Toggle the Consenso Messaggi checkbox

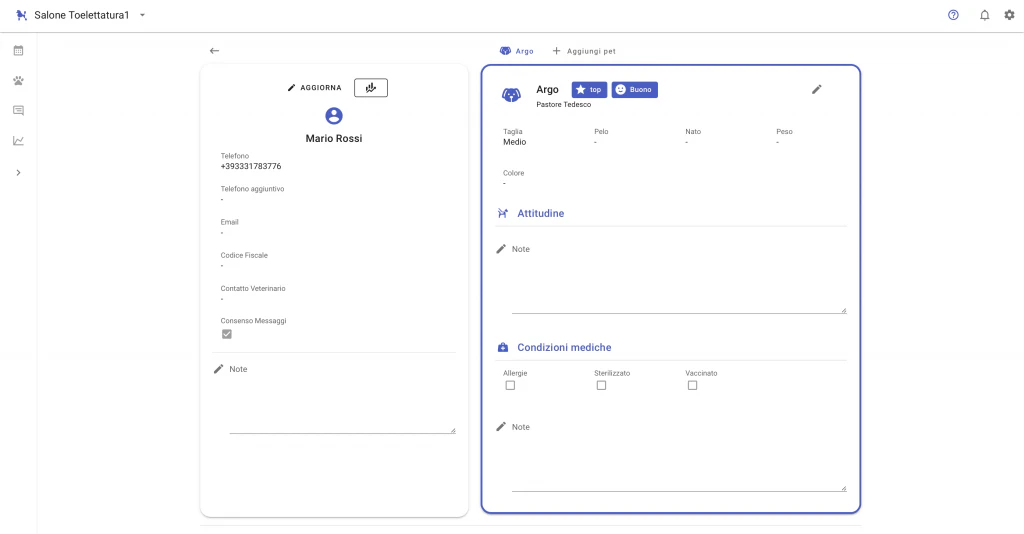click(x=227, y=334)
